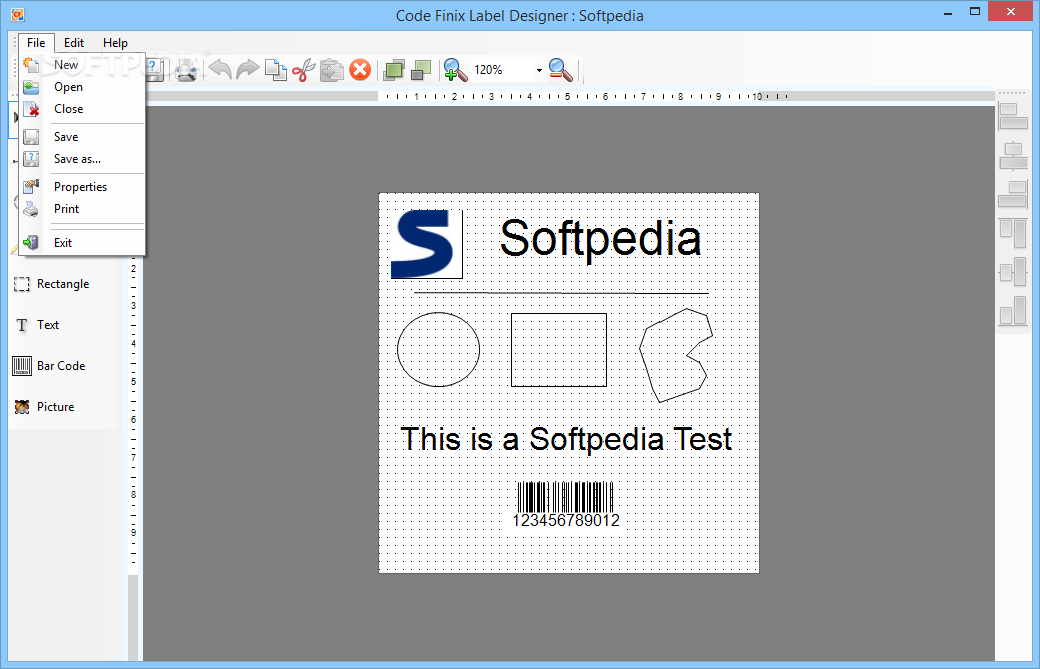Select the rectangle shape on the label
Image resolution: width=1040 pixels, height=669 pixels.
pos(559,350)
